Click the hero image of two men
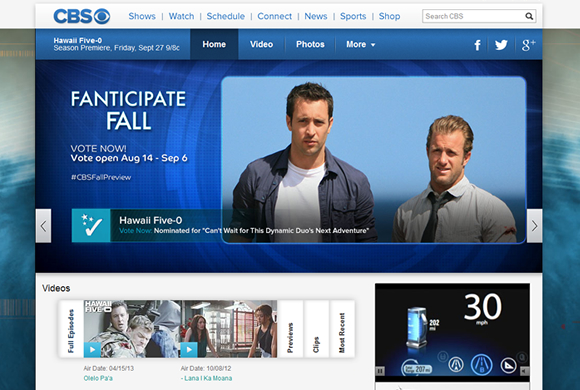The image size is (580, 390). coord(374,160)
